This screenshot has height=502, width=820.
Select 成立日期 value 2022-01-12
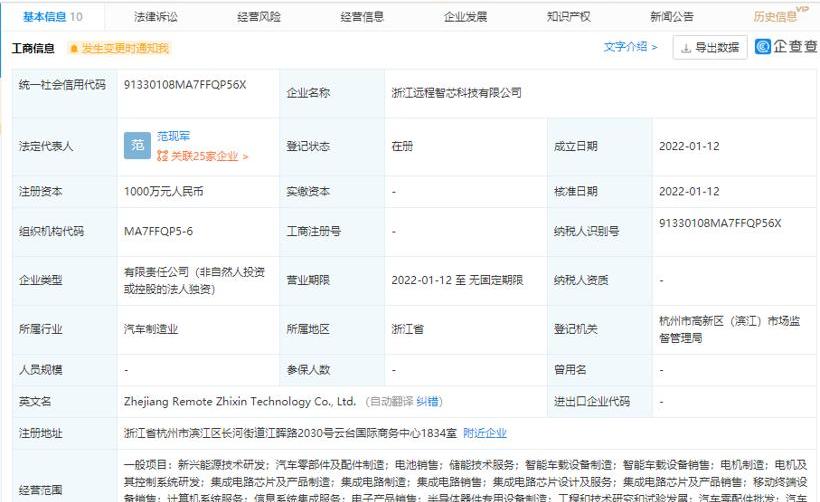[689, 146]
